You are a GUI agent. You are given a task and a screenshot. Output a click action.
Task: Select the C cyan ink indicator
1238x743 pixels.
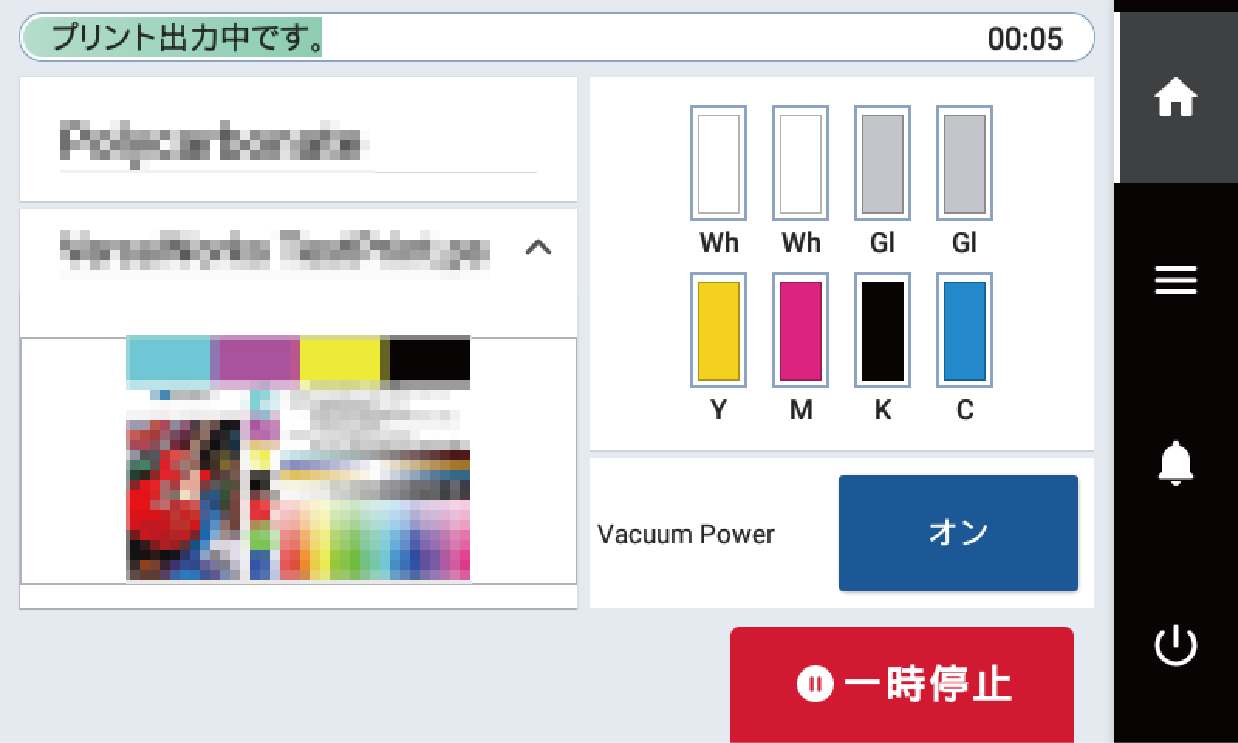tap(963, 330)
